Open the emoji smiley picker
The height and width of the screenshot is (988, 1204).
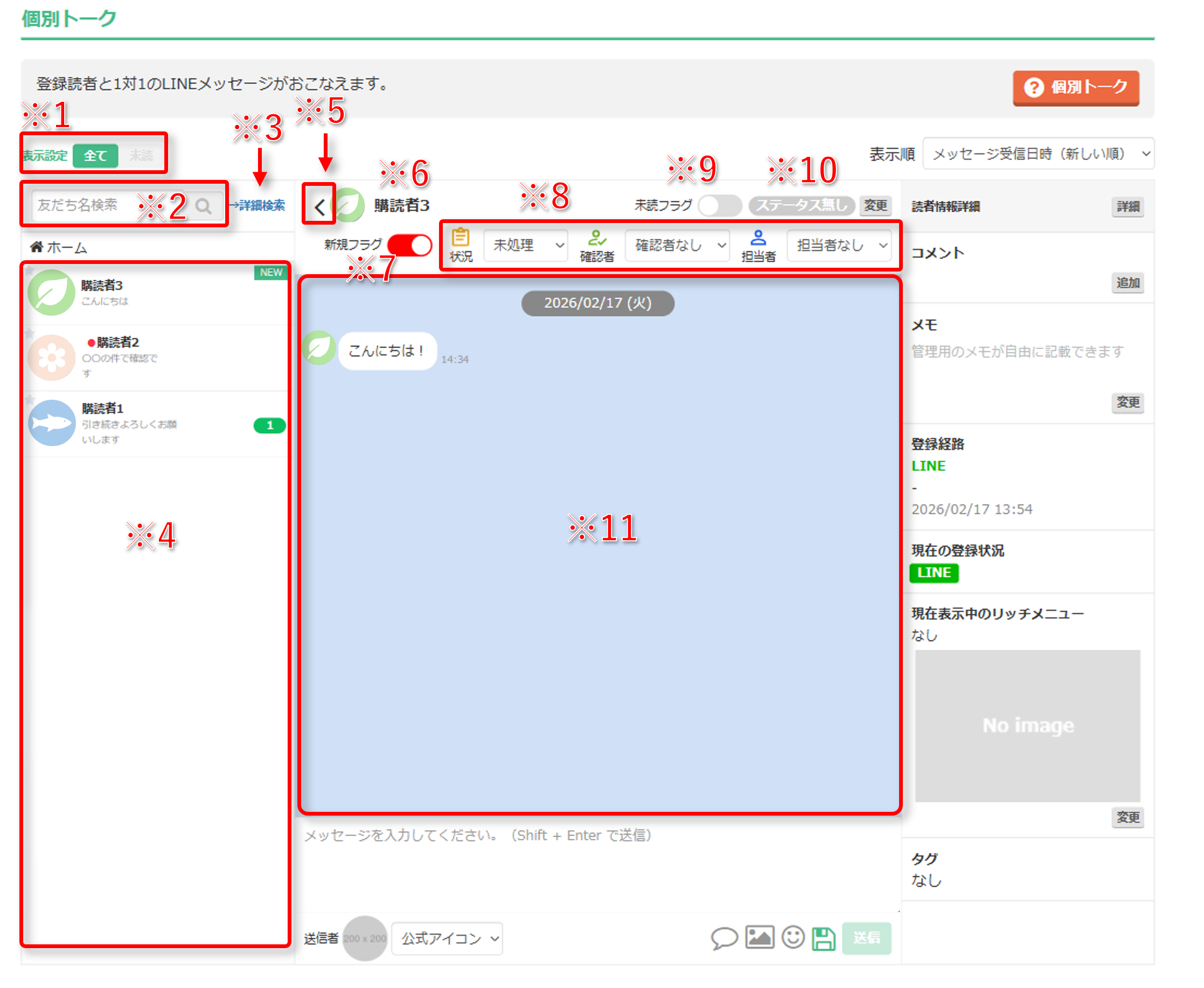[x=792, y=937]
